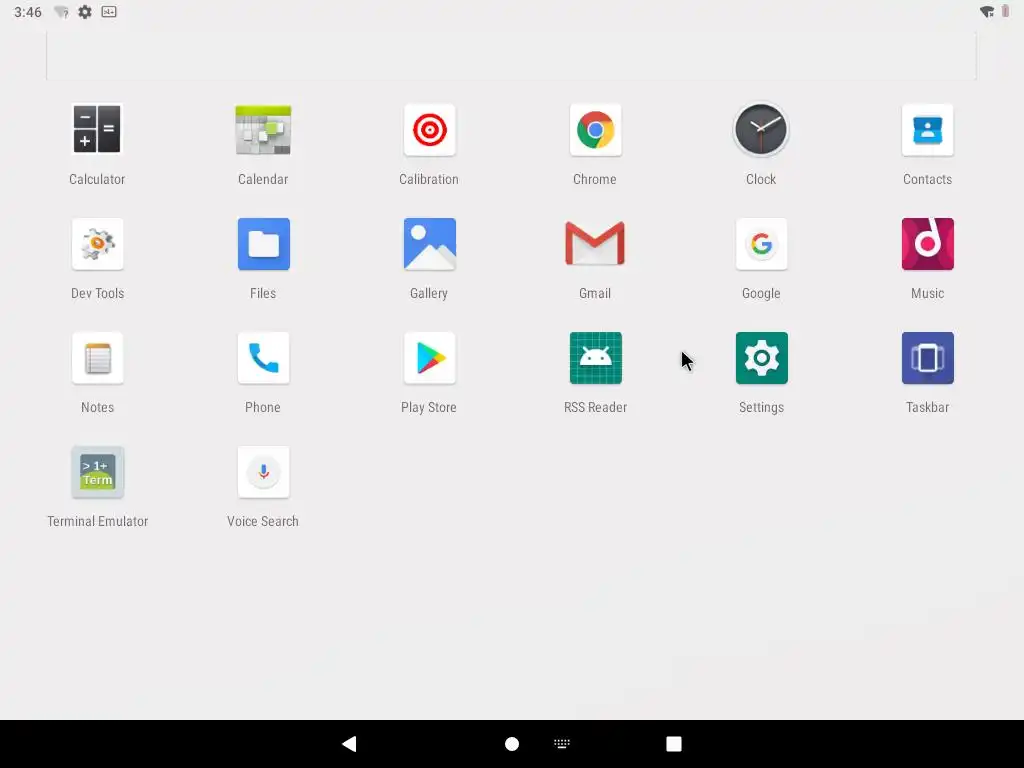Open the Google app
The width and height of the screenshot is (1024, 768).
point(761,244)
